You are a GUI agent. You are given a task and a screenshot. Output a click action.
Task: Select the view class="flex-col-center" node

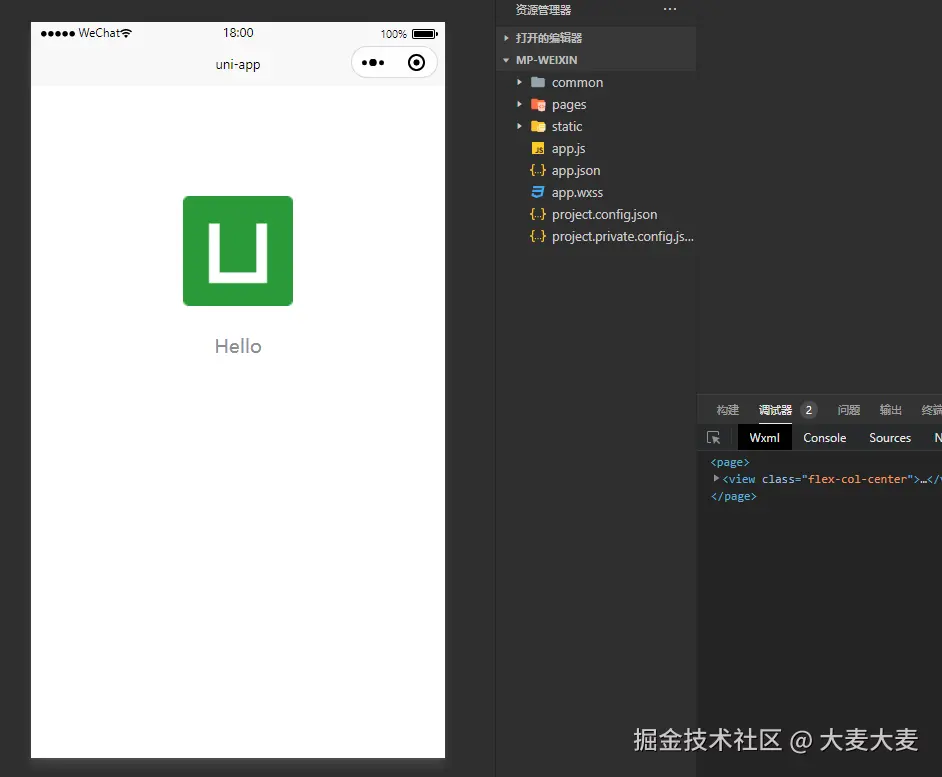[x=831, y=479]
